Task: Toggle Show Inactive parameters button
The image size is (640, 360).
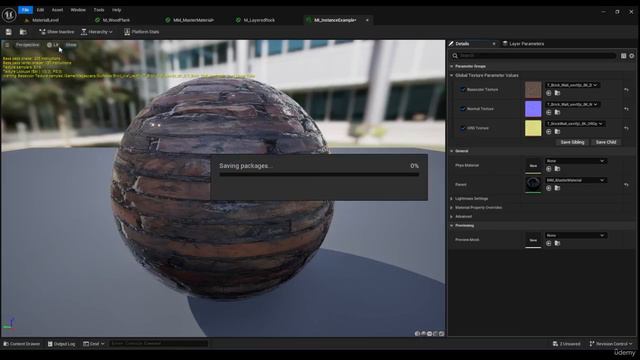Action: 56,32
